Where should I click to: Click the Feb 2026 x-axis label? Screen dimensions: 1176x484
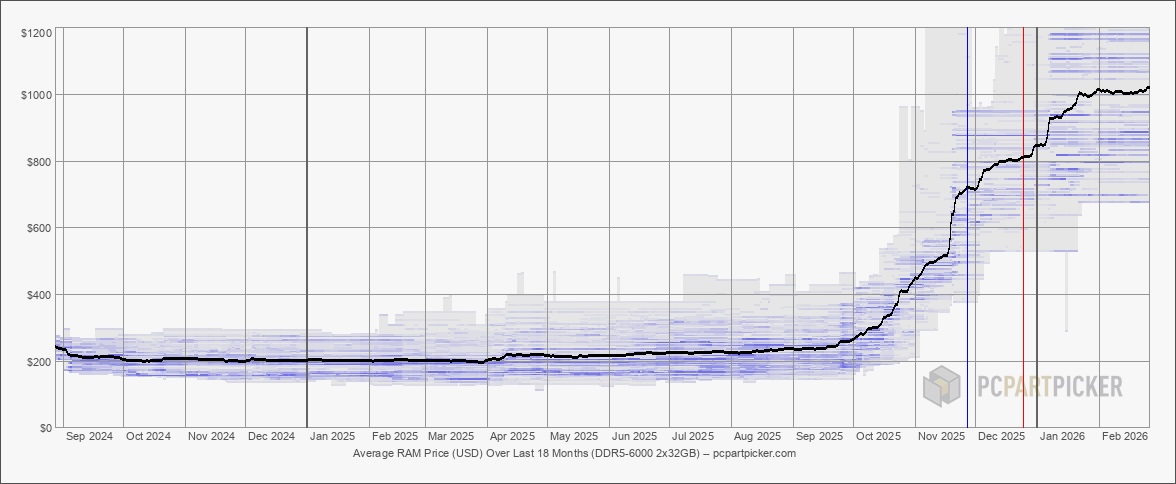click(x=1124, y=437)
